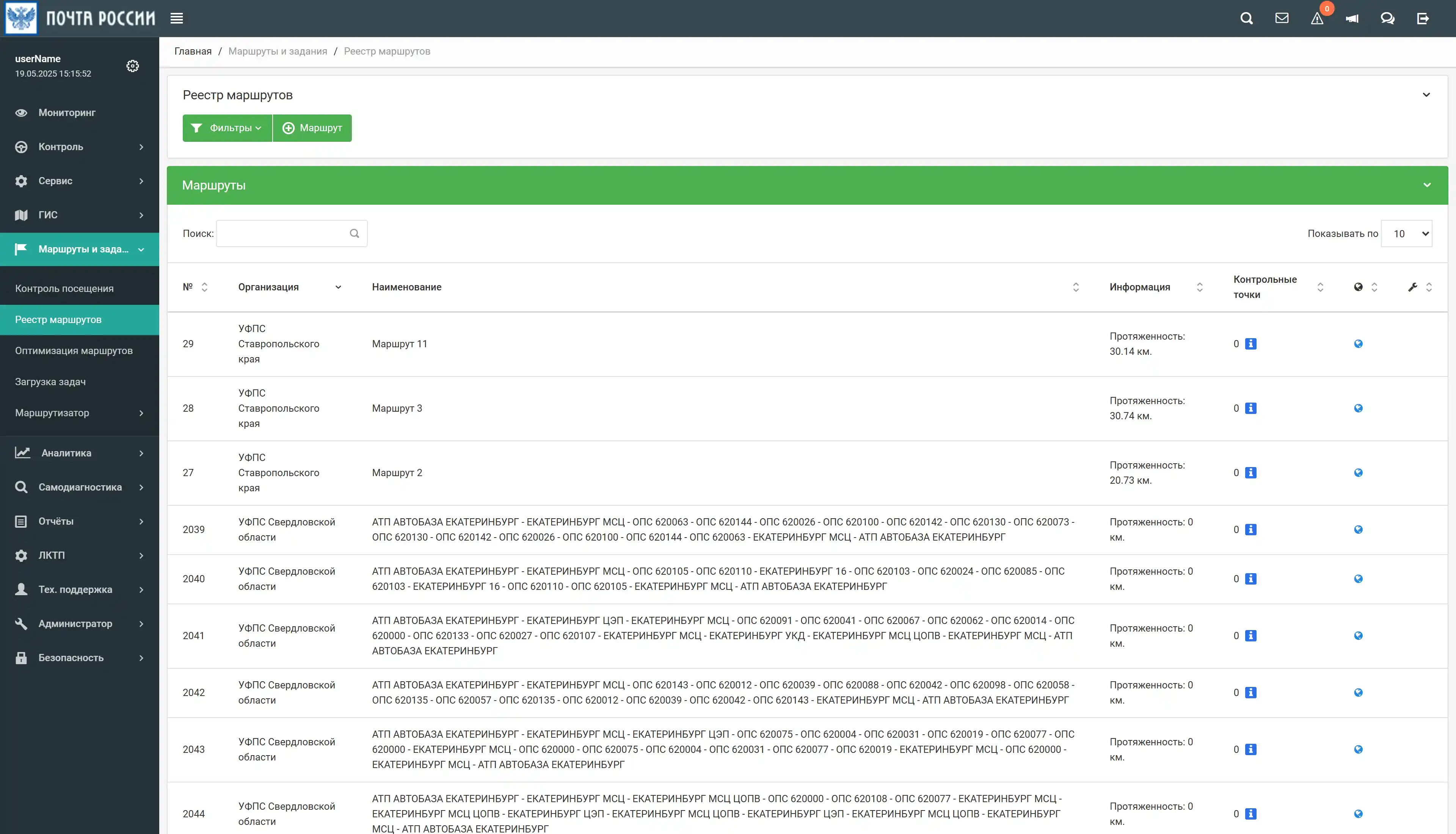
Task: Click the Pochta Rossii eagle logo
Action: click(21, 18)
